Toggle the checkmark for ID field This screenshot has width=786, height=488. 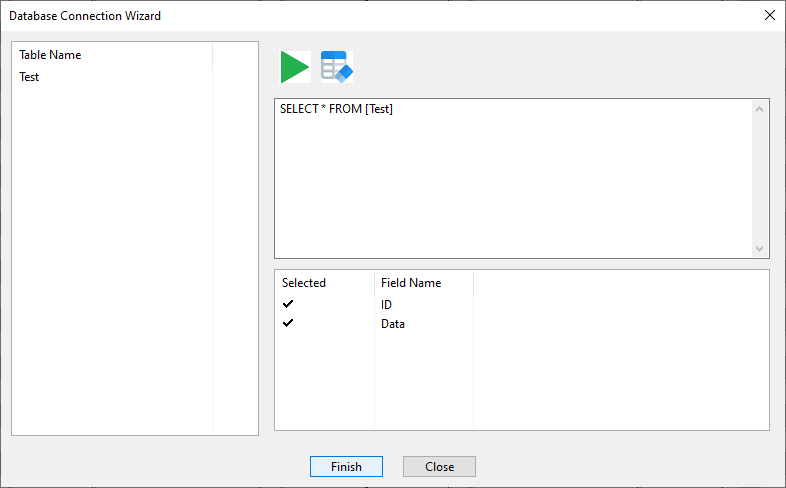click(288, 304)
